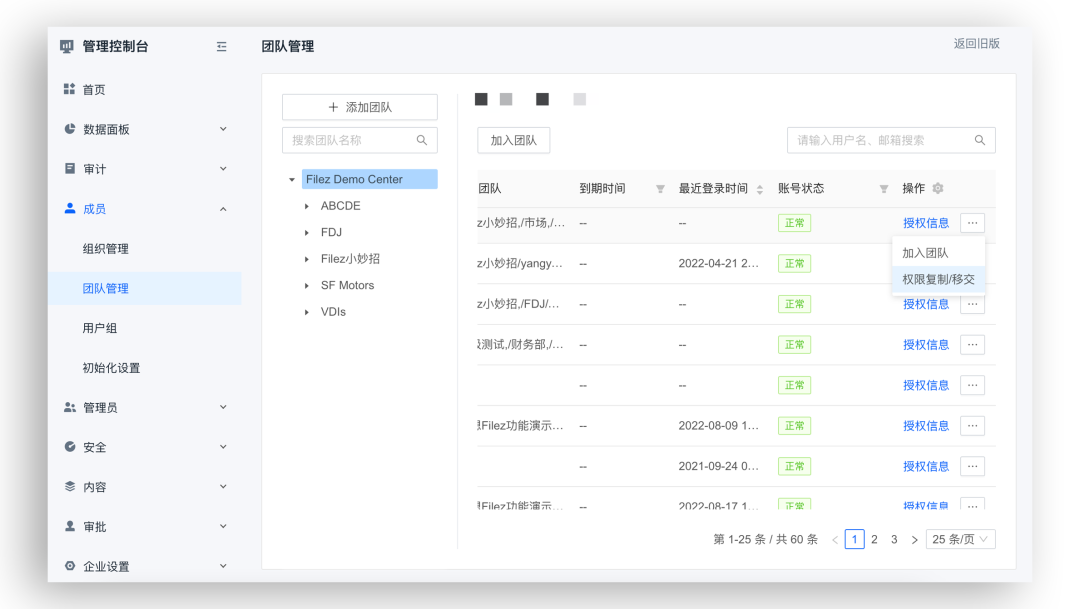
Task: Click 返回旧版 link
Action: 976,43
